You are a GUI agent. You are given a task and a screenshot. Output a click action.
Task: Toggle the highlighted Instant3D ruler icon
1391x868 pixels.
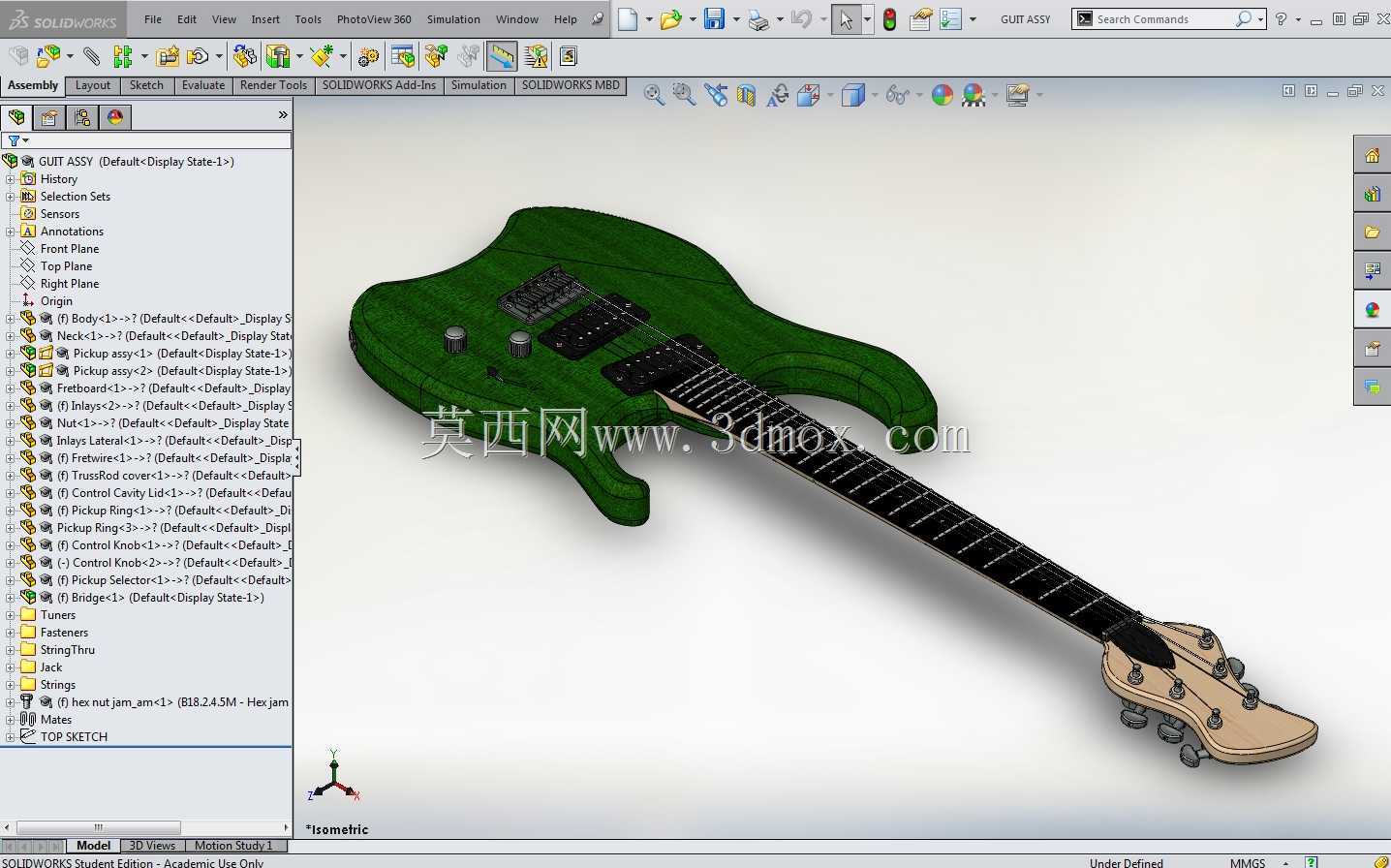coord(502,57)
